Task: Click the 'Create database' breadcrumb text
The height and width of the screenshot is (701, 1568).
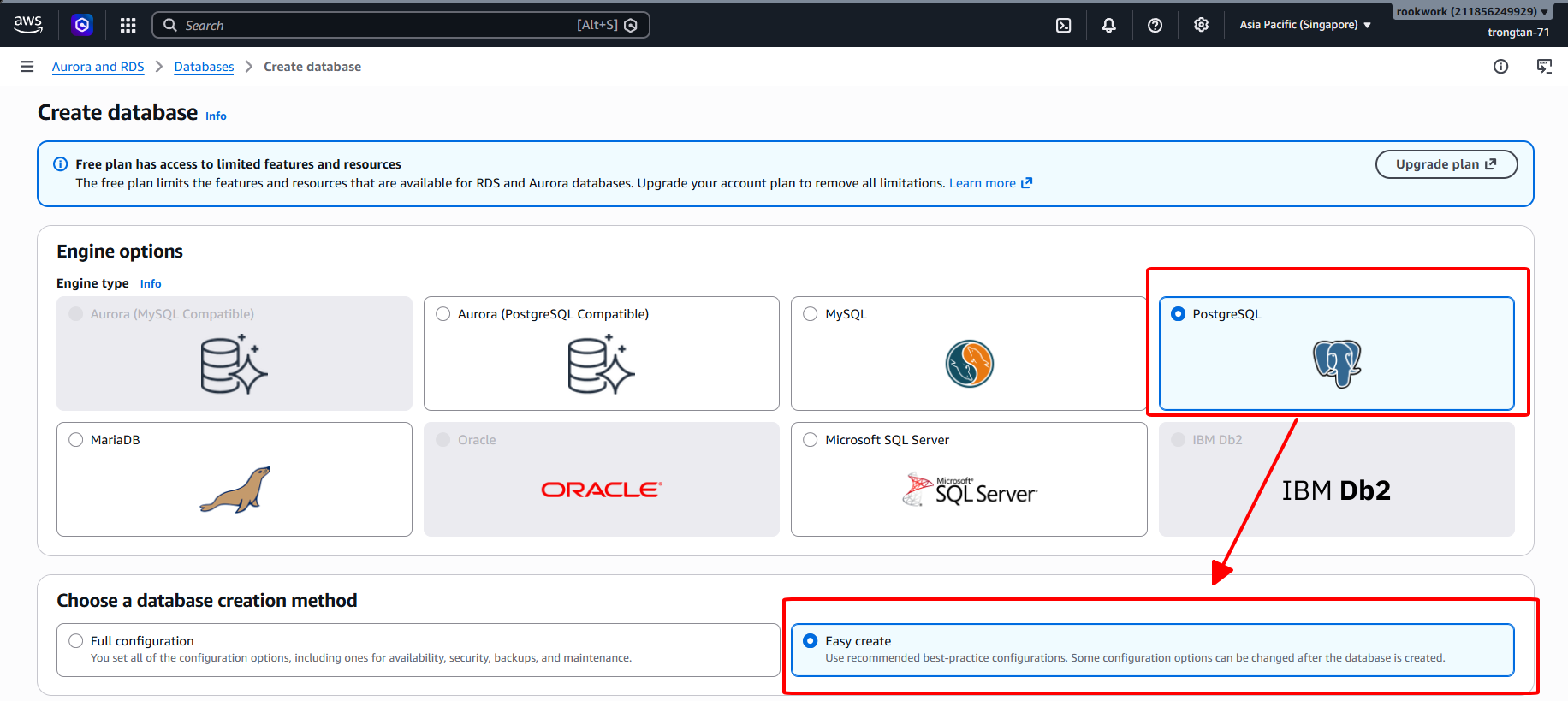Action: (312, 67)
